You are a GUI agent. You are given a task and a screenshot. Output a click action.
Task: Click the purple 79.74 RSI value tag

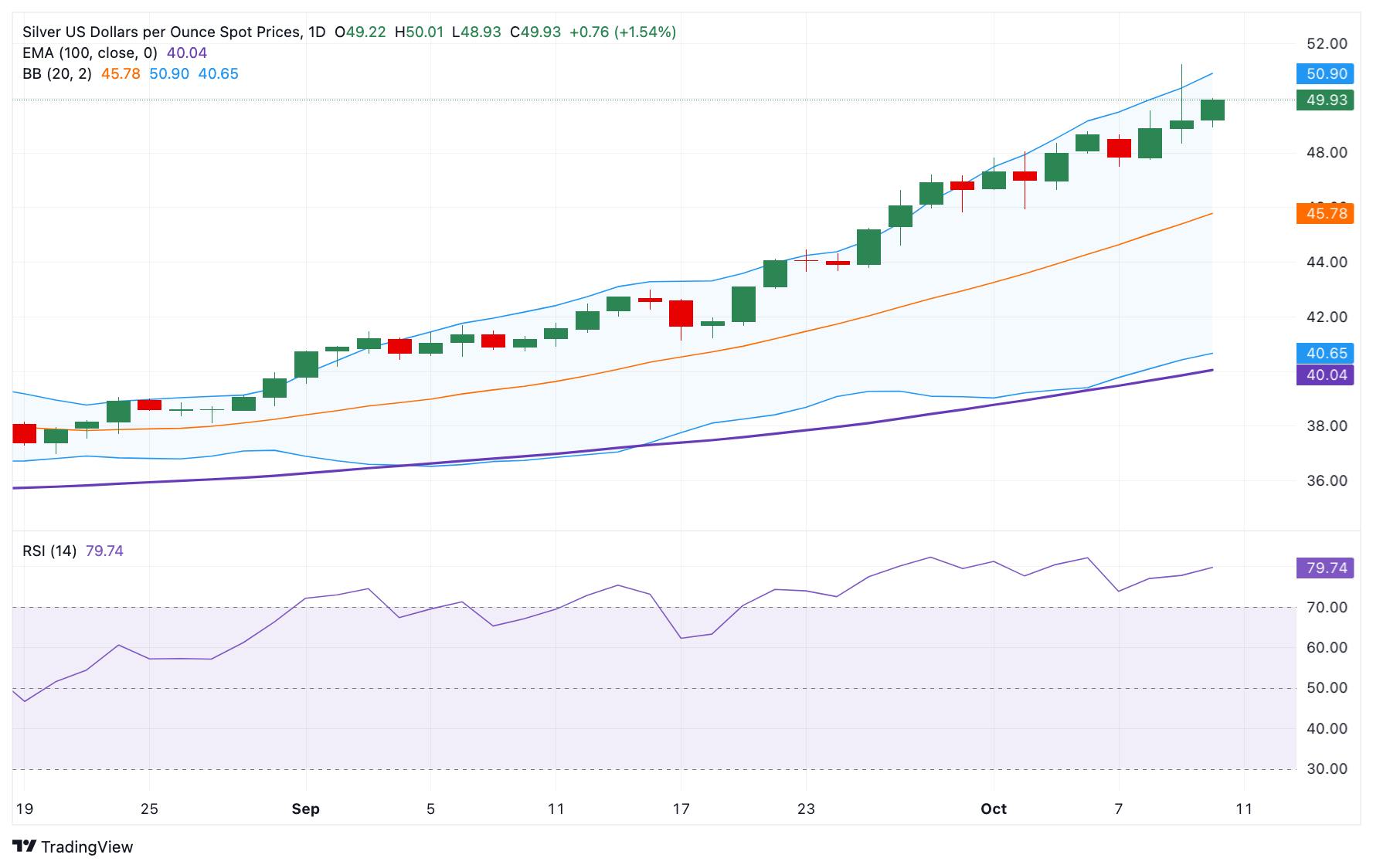click(x=1324, y=568)
